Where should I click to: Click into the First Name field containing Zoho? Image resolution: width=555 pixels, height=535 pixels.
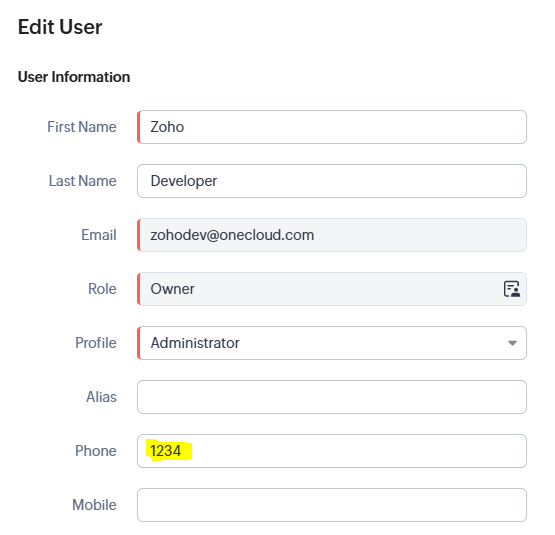point(332,127)
